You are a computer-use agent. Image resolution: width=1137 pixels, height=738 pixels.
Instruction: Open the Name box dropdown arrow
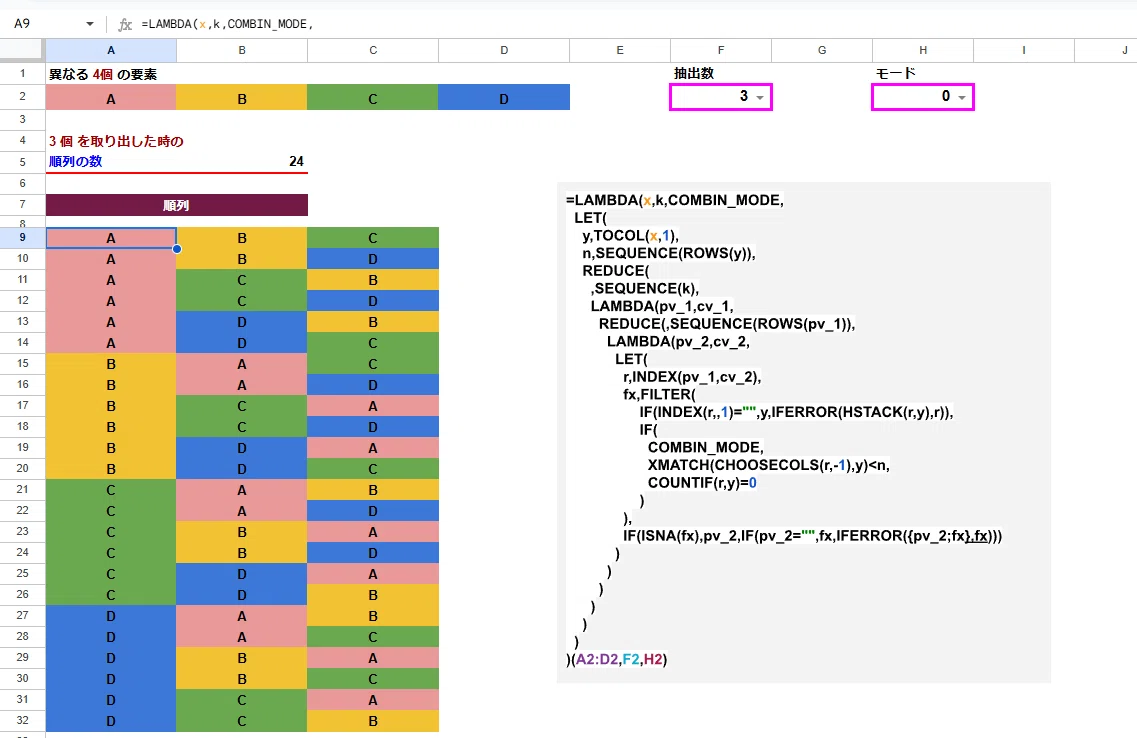90,24
